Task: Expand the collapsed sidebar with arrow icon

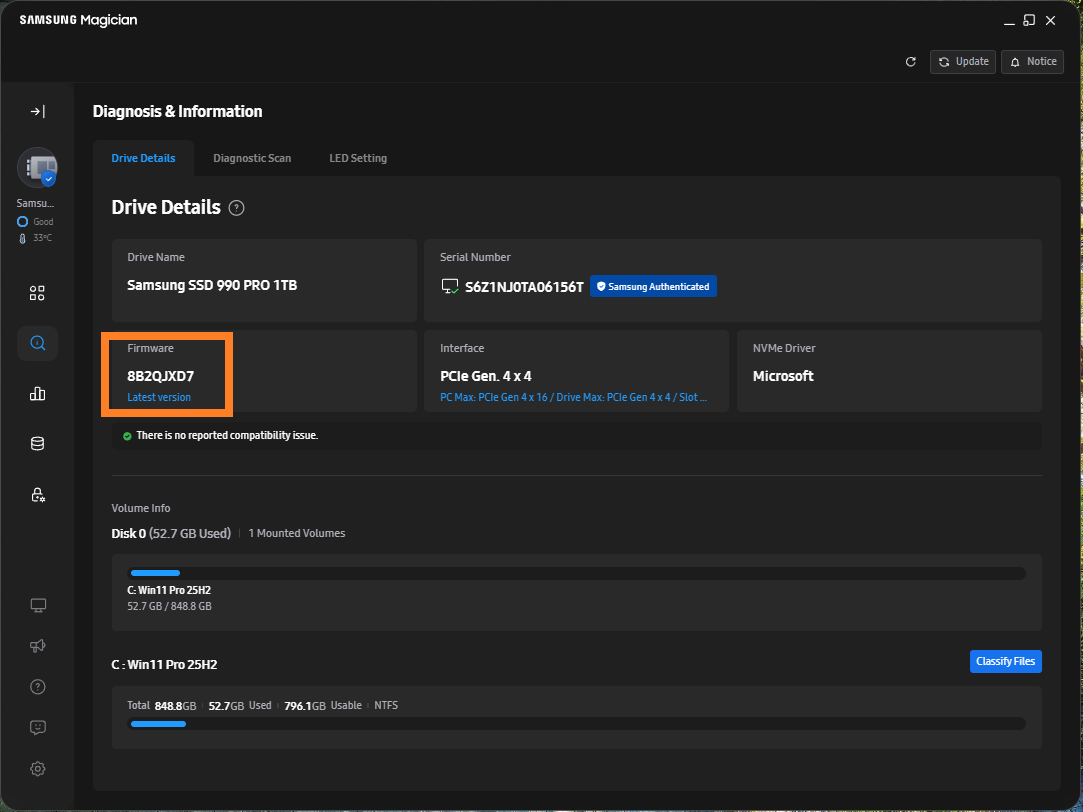Action: pos(37,111)
